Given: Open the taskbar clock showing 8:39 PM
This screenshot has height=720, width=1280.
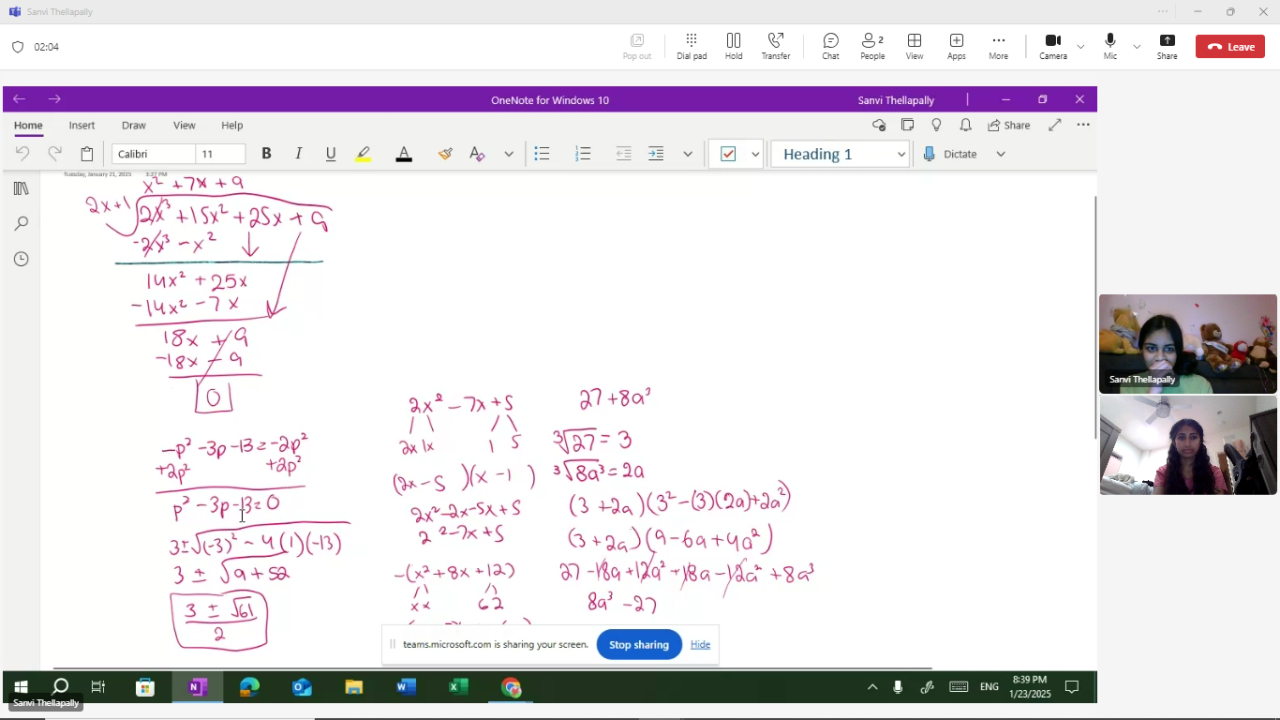Looking at the screenshot, I should [x=1030, y=687].
